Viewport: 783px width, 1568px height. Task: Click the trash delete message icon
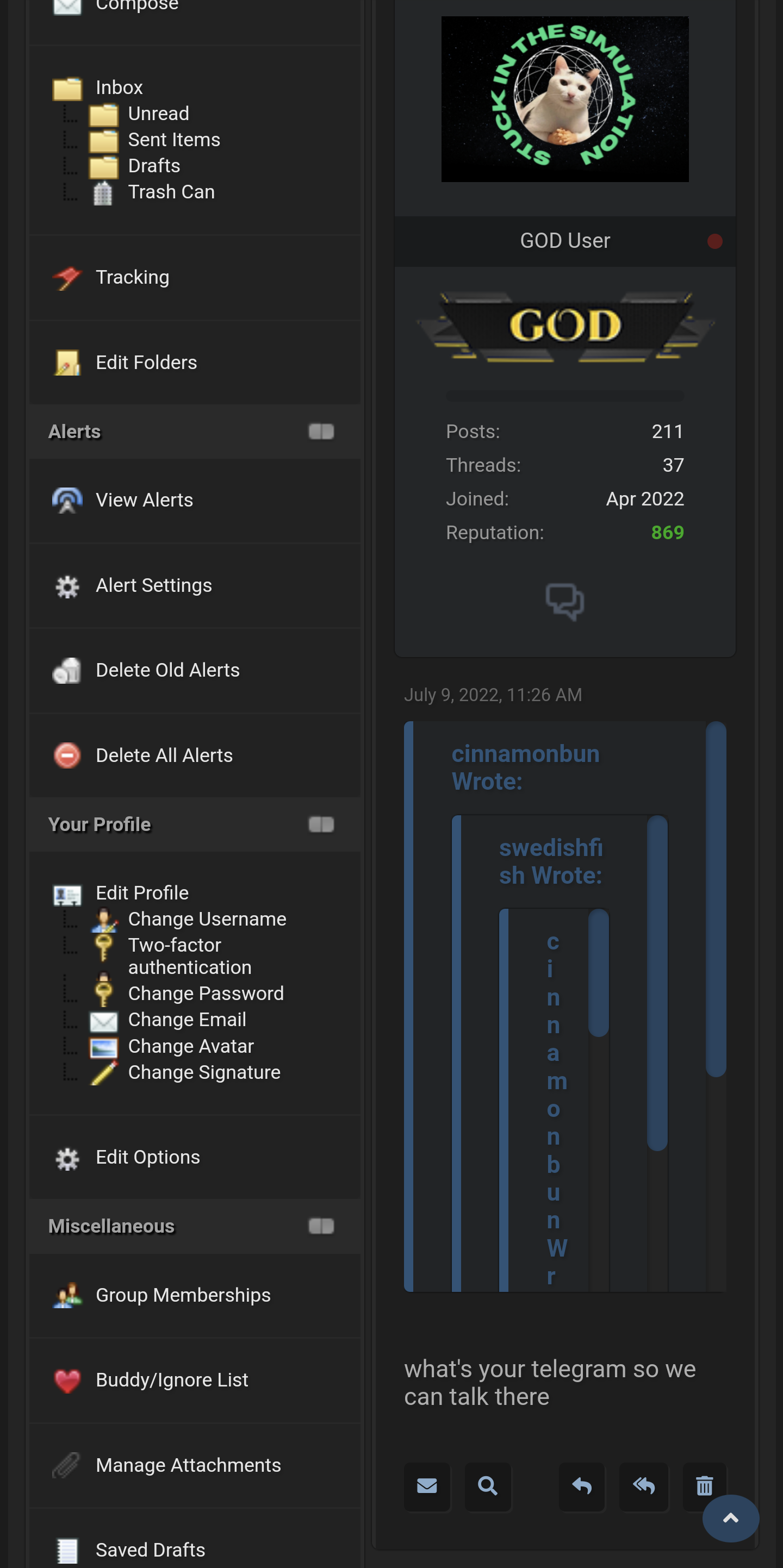(704, 1486)
